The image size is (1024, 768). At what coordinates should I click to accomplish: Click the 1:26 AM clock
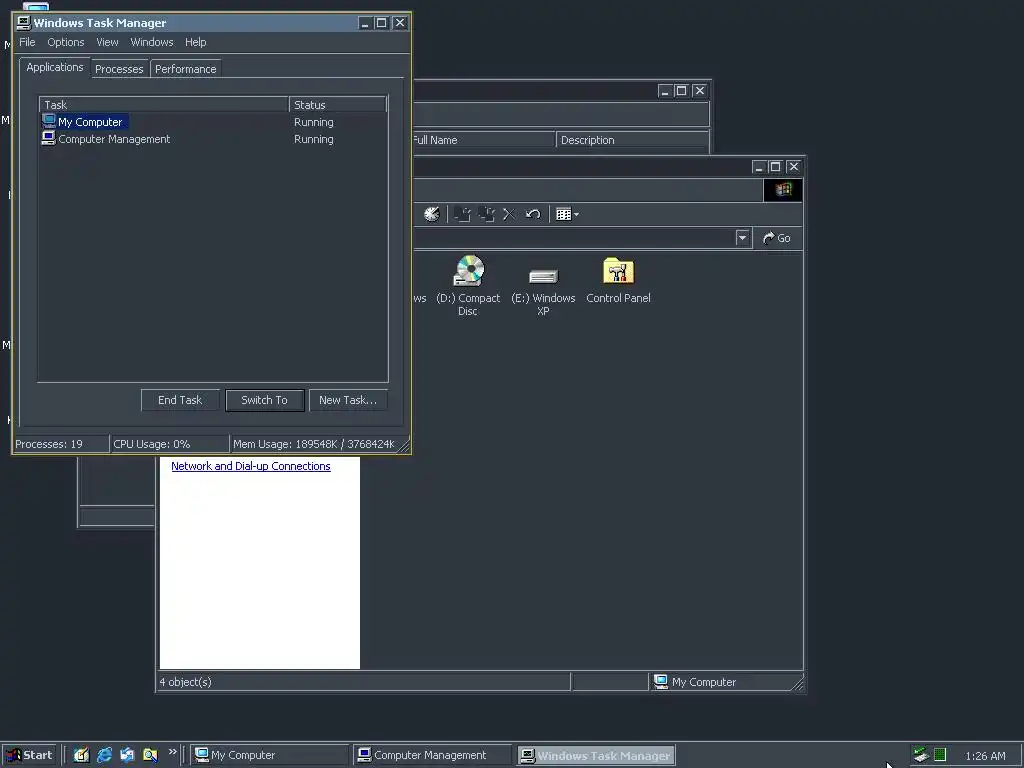point(985,756)
